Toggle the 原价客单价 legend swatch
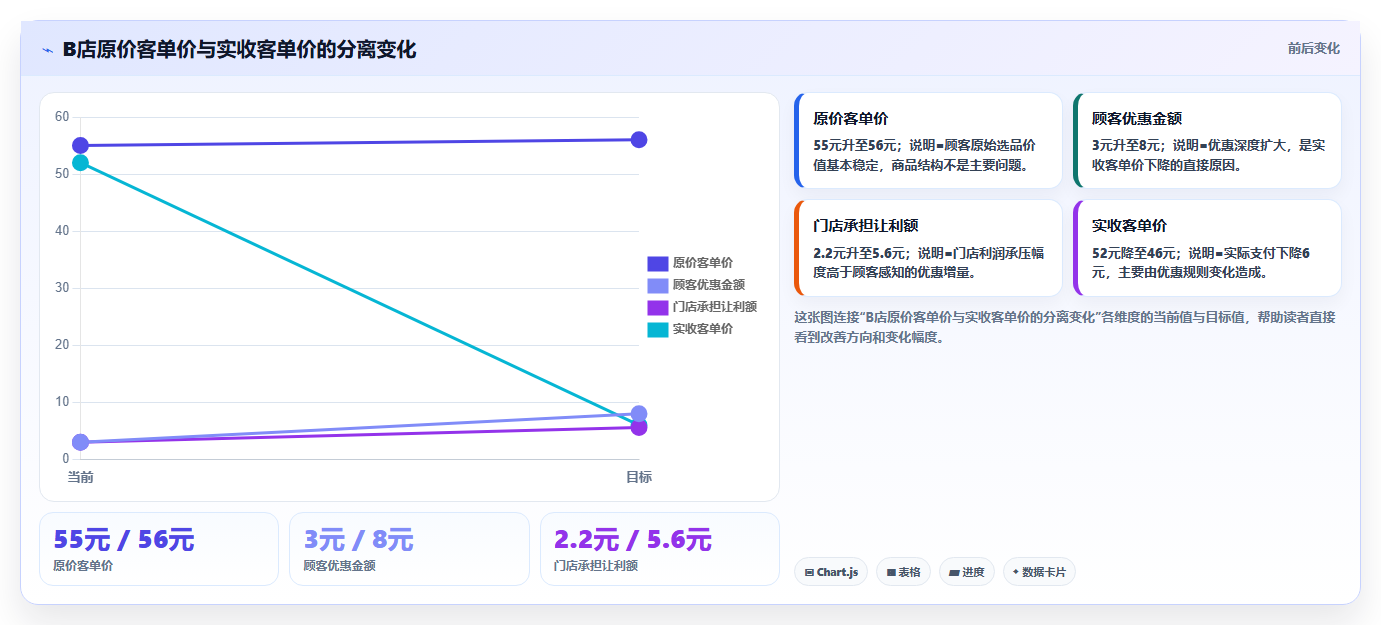This screenshot has width=1381, height=625. (x=657, y=263)
